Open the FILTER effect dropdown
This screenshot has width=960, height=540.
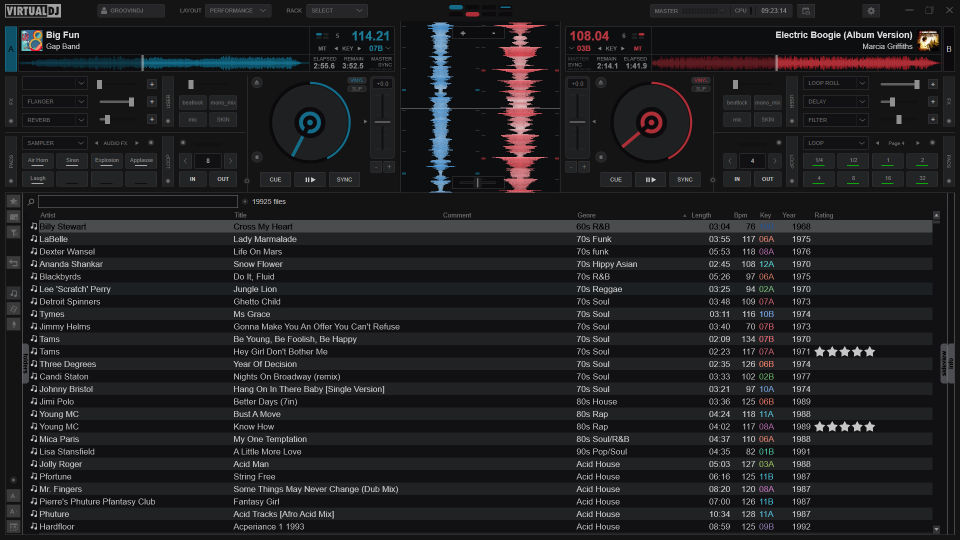click(x=835, y=120)
